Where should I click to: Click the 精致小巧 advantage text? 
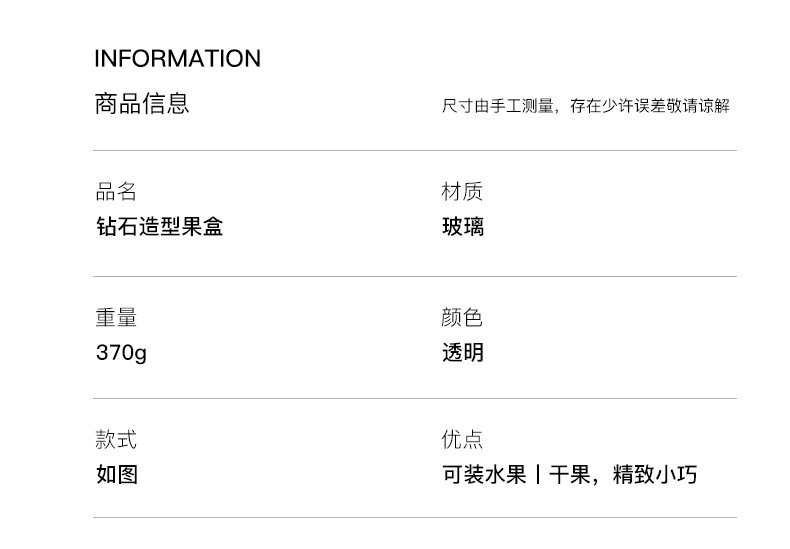tap(654, 474)
